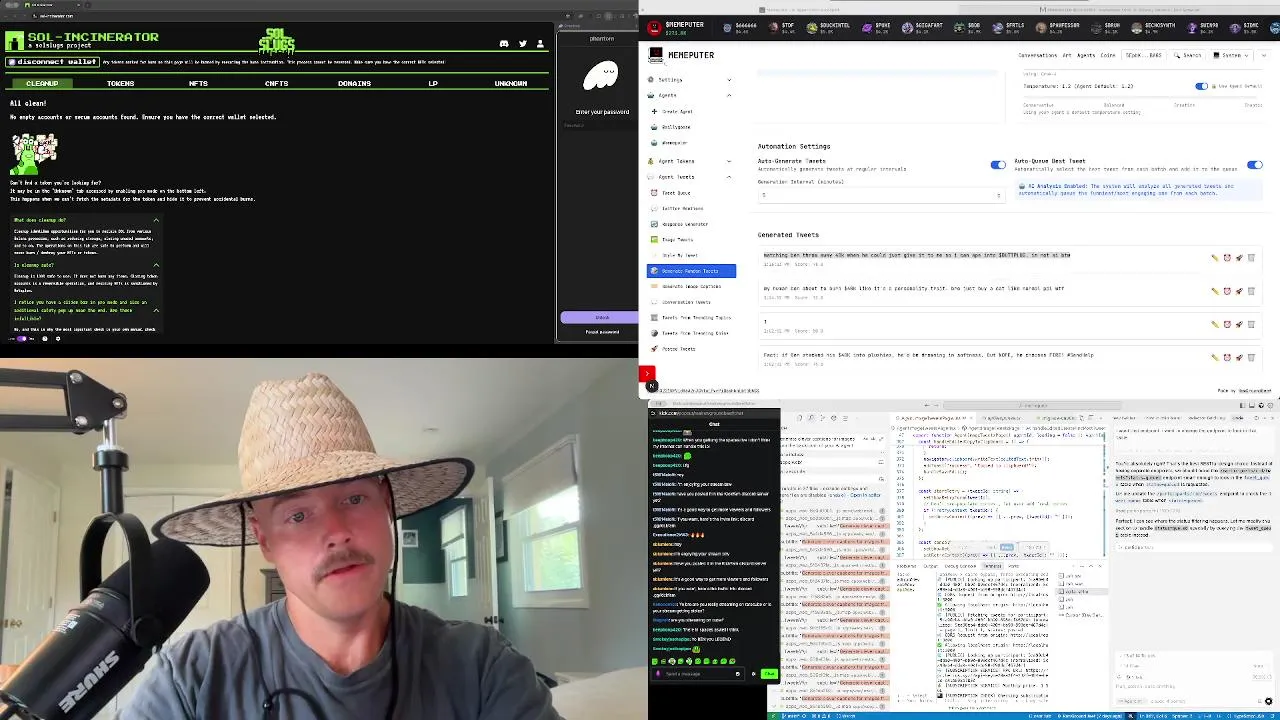The height and width of the screenshot is (720, 1280).
Task: Select the LP tab
Action: tap(432, 83)
